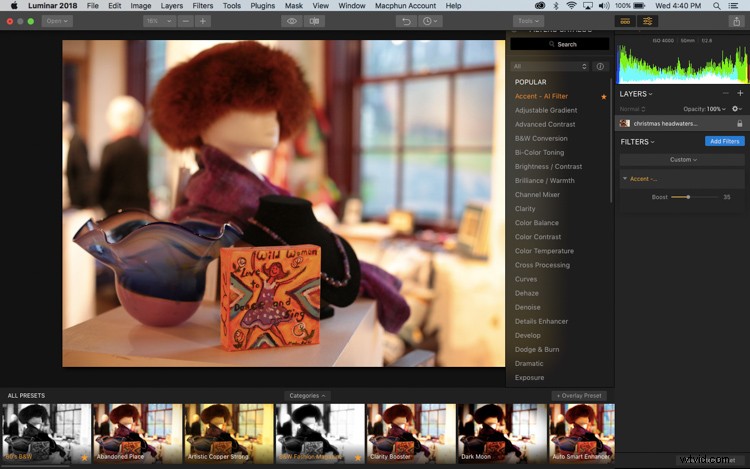The height and width of the screenshot is (469, 750).
Task: Open the layer Opacity 100% dropdown
Action: (x=704, y=109)
